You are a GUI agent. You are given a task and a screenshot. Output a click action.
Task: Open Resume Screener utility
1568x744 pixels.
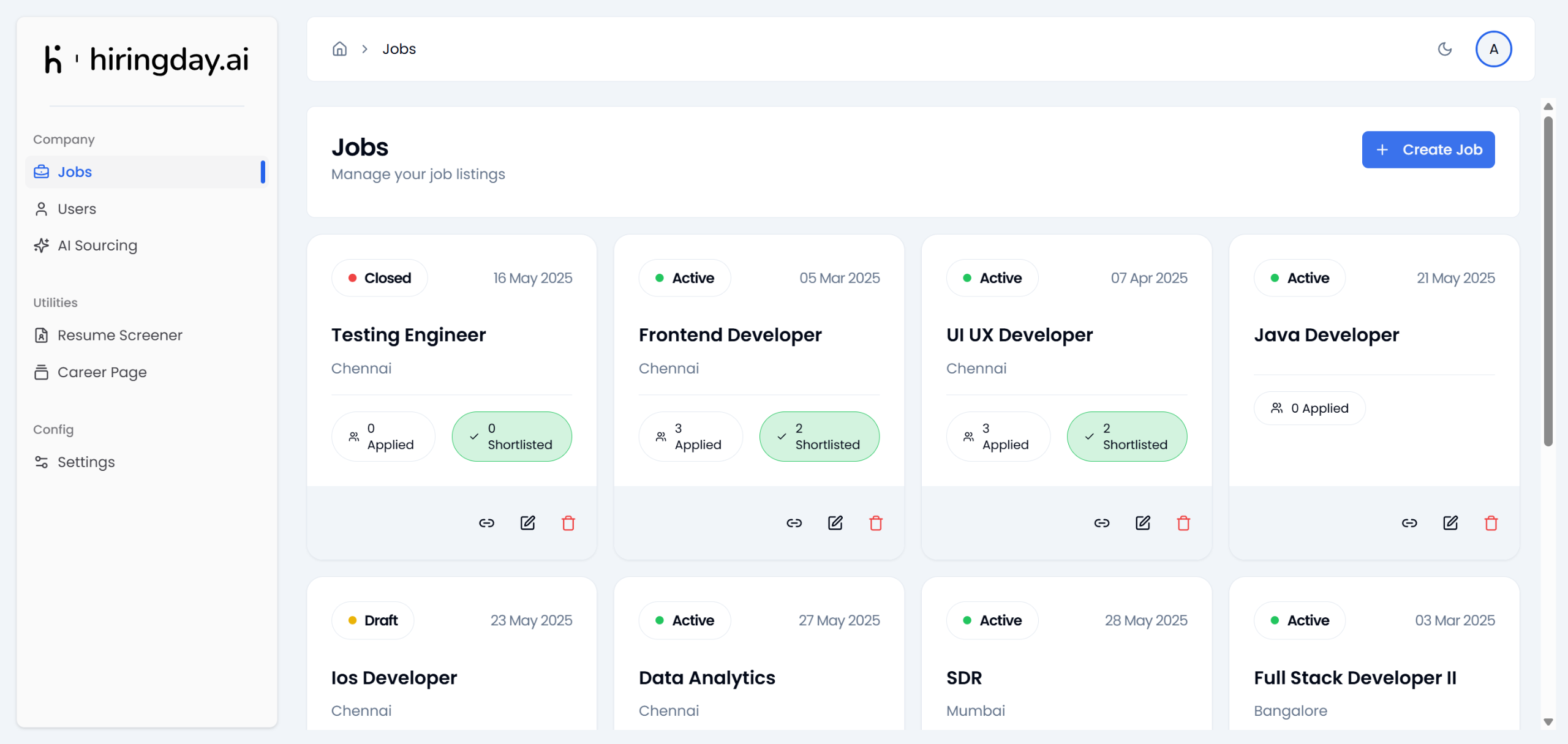tap(119, 336)
